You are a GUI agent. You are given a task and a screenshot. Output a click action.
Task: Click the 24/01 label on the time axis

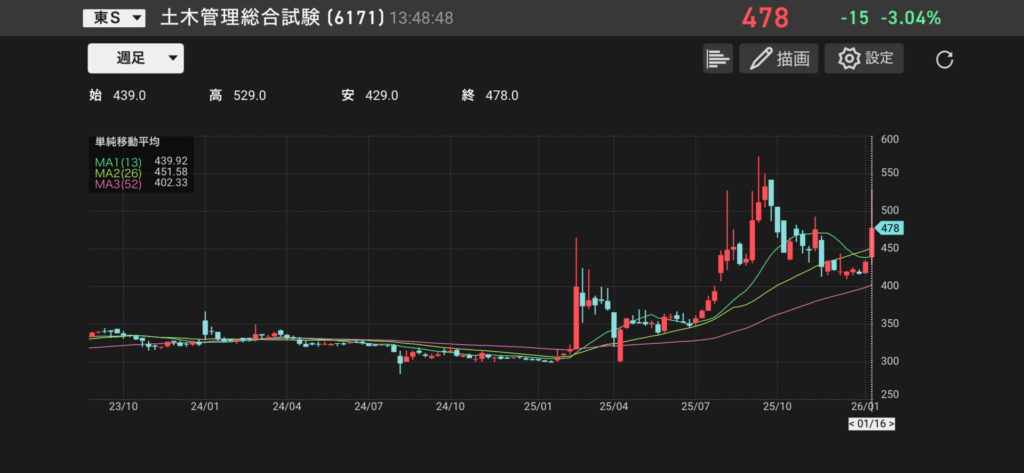click(x=204, y=407)
